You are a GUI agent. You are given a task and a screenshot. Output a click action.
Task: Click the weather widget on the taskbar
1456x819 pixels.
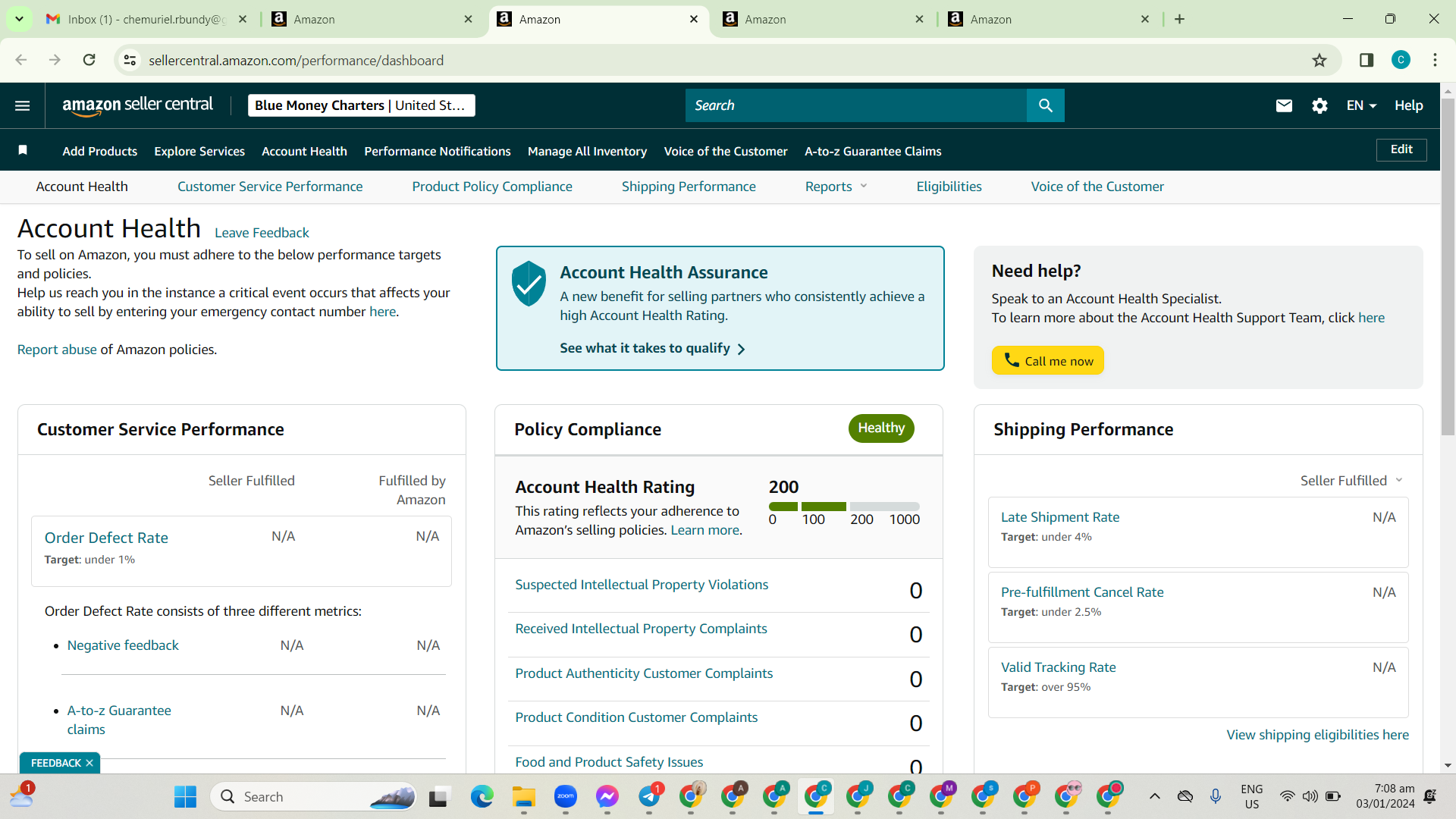tap(22, 795)
